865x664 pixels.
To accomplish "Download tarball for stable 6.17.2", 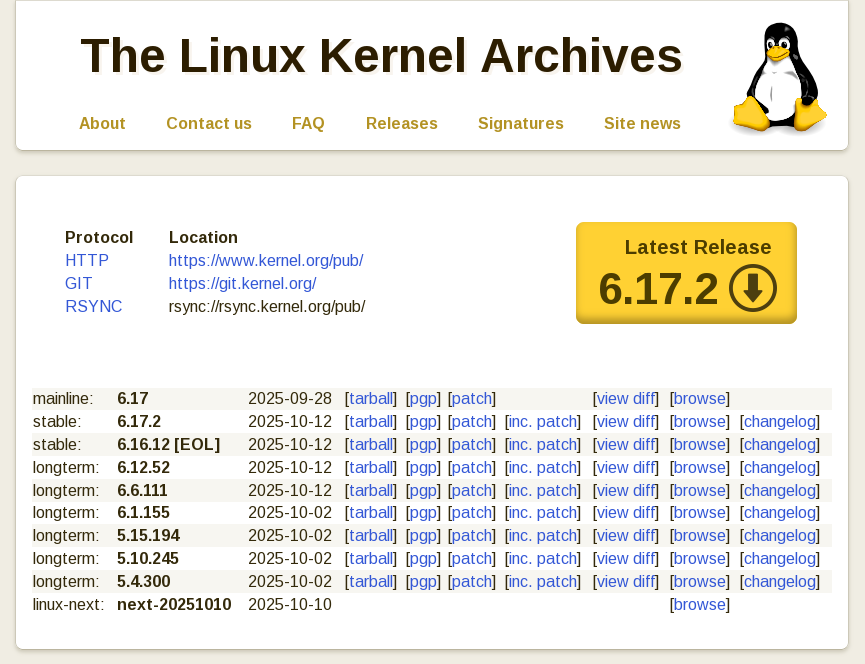I will [x=371, y=422].
